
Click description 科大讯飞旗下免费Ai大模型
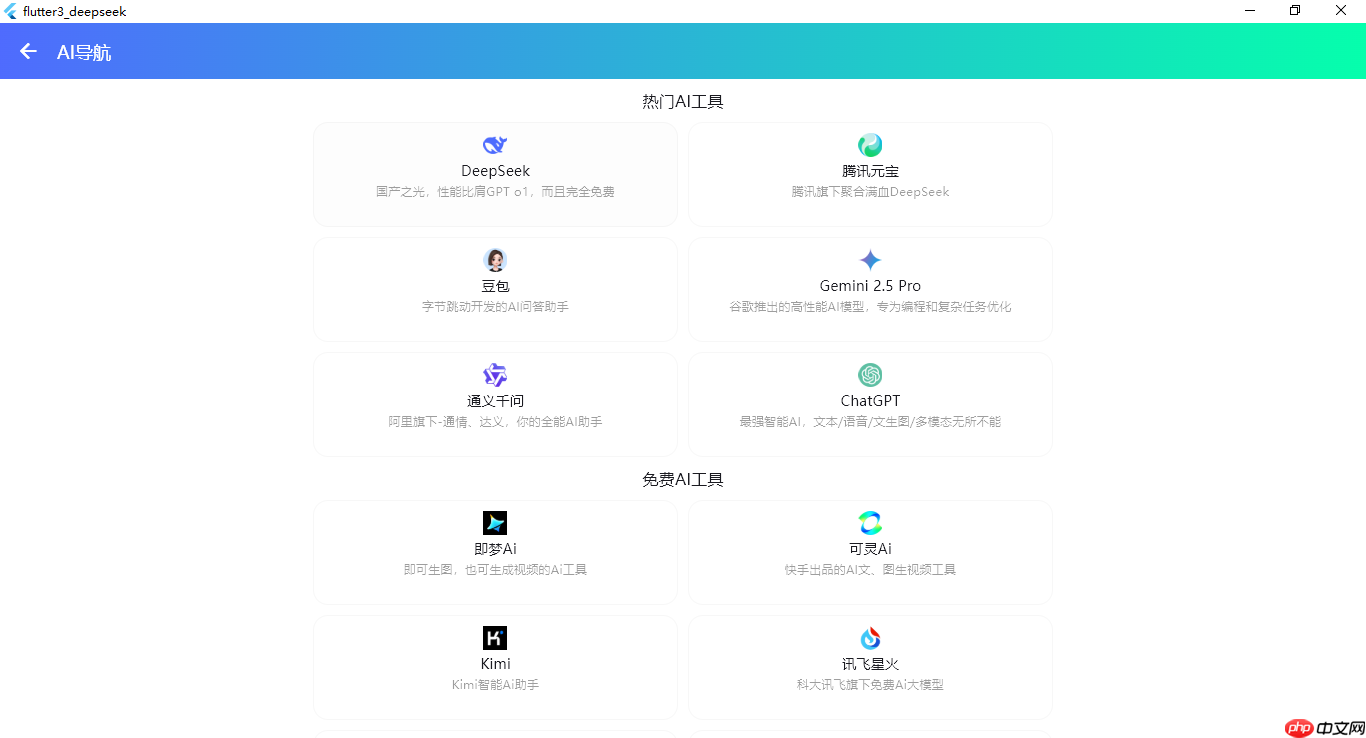(x=870, y=685)
